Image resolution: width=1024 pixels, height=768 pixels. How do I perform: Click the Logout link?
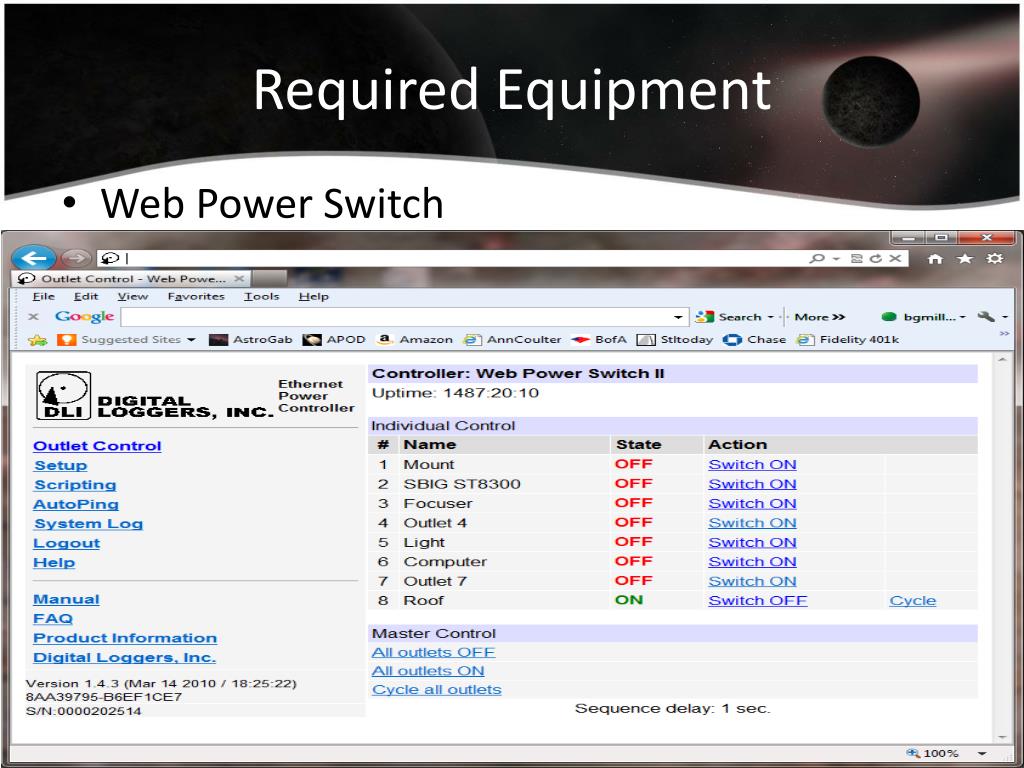click(67, 543)
